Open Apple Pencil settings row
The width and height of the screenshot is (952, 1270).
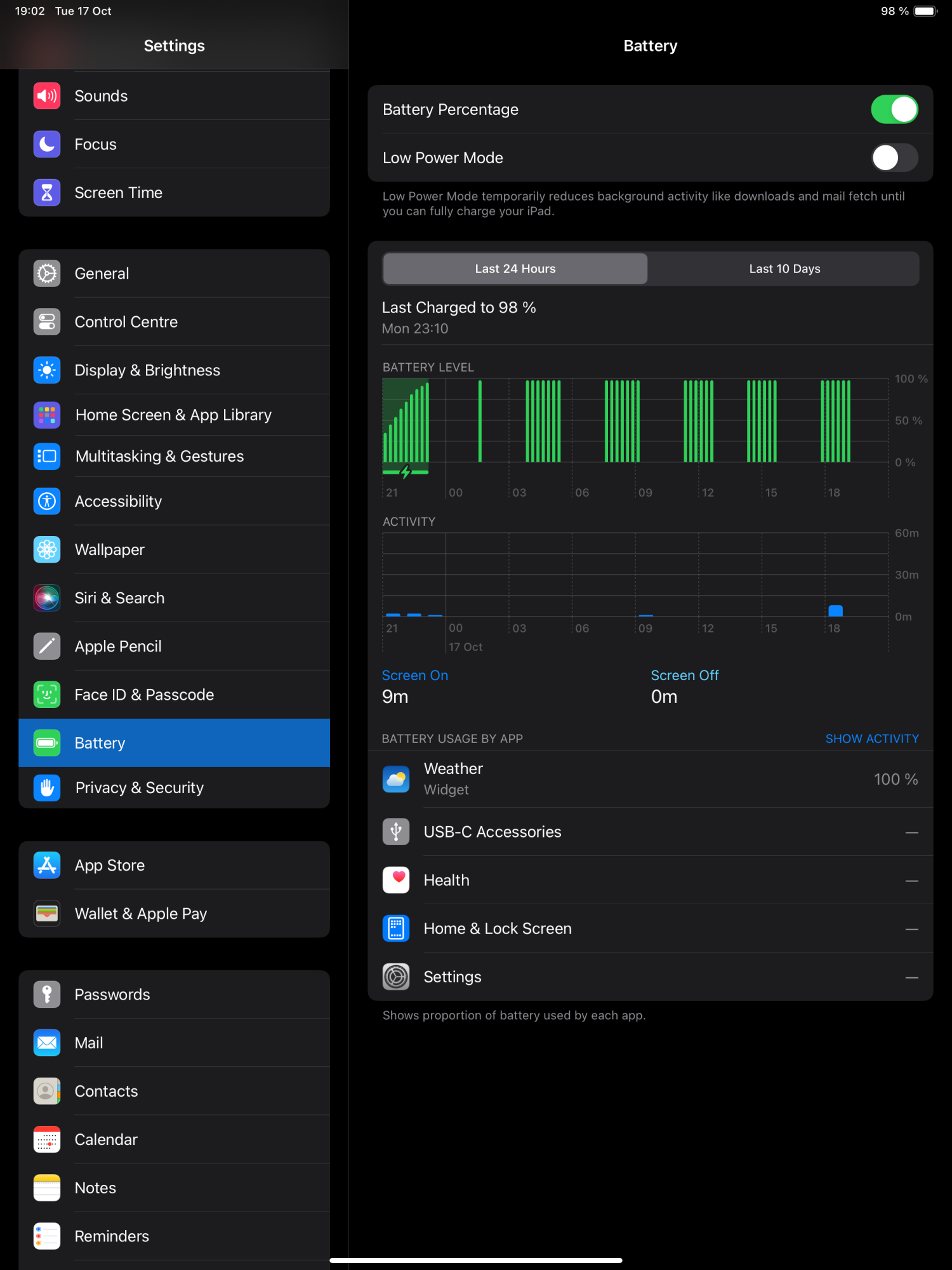coord(175,646)
